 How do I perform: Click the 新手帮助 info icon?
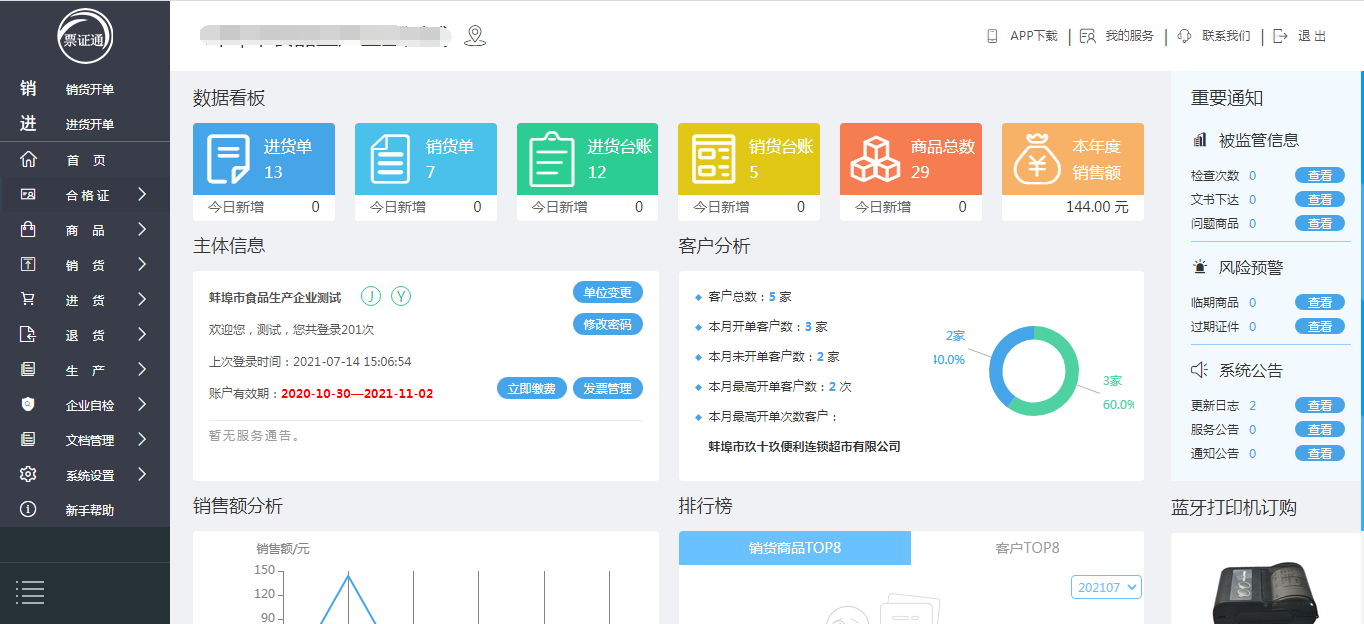[28, 510]
